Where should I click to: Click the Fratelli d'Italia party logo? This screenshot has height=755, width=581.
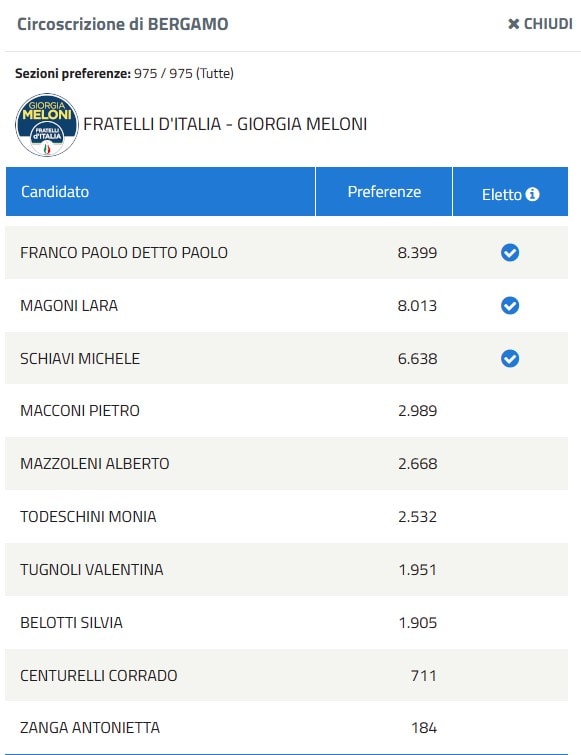click(x=47, y=125)
